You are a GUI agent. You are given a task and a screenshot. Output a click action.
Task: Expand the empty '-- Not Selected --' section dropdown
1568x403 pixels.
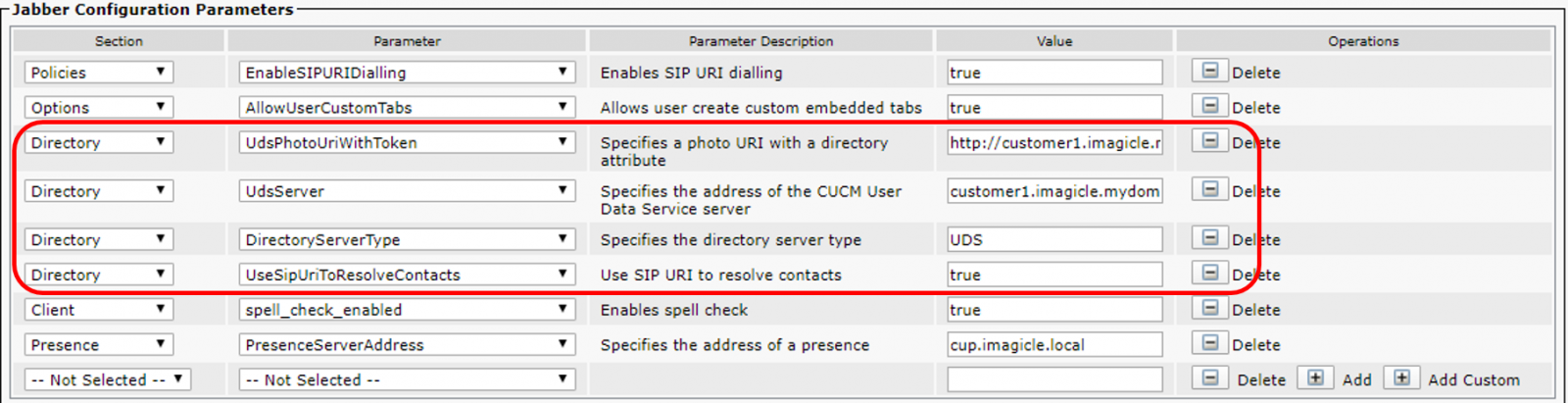(107, 379)
